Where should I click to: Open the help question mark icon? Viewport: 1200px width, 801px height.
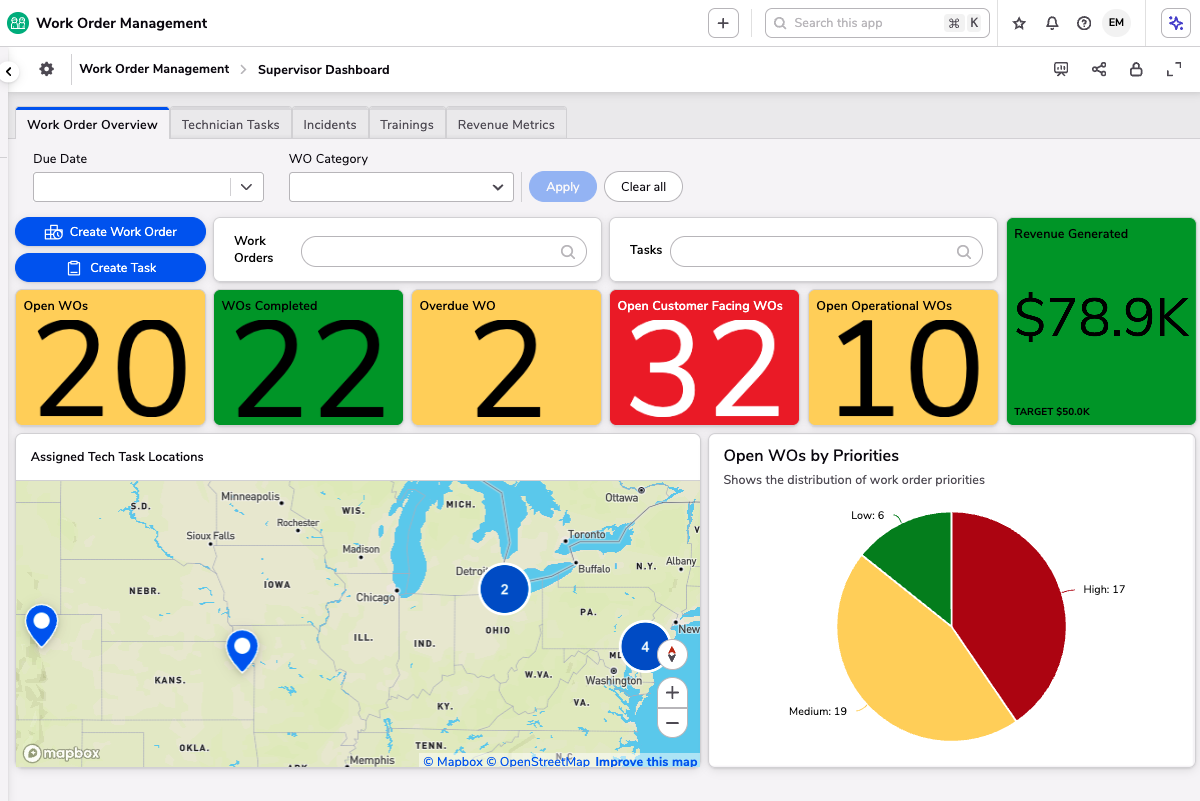(x=1084, y=23)
